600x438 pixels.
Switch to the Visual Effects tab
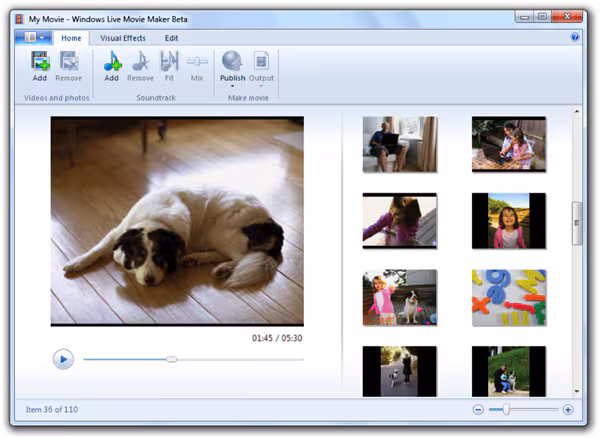[x=123, y=38]
